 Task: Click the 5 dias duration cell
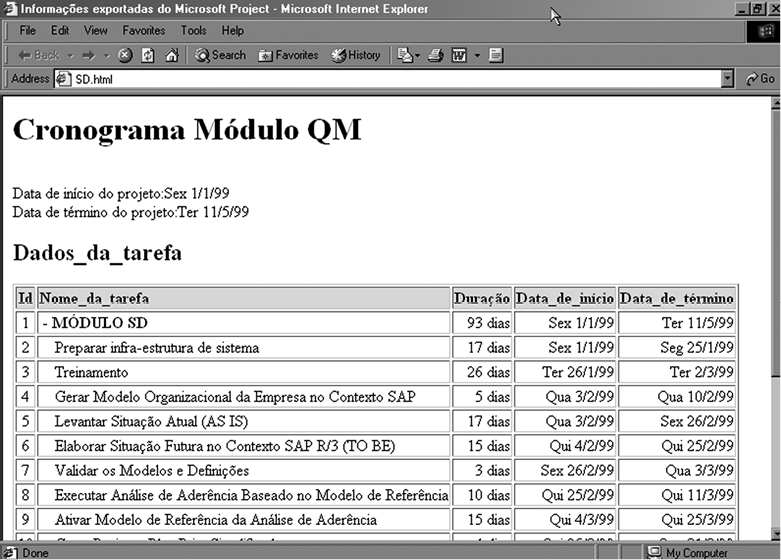tap(482, 397)
